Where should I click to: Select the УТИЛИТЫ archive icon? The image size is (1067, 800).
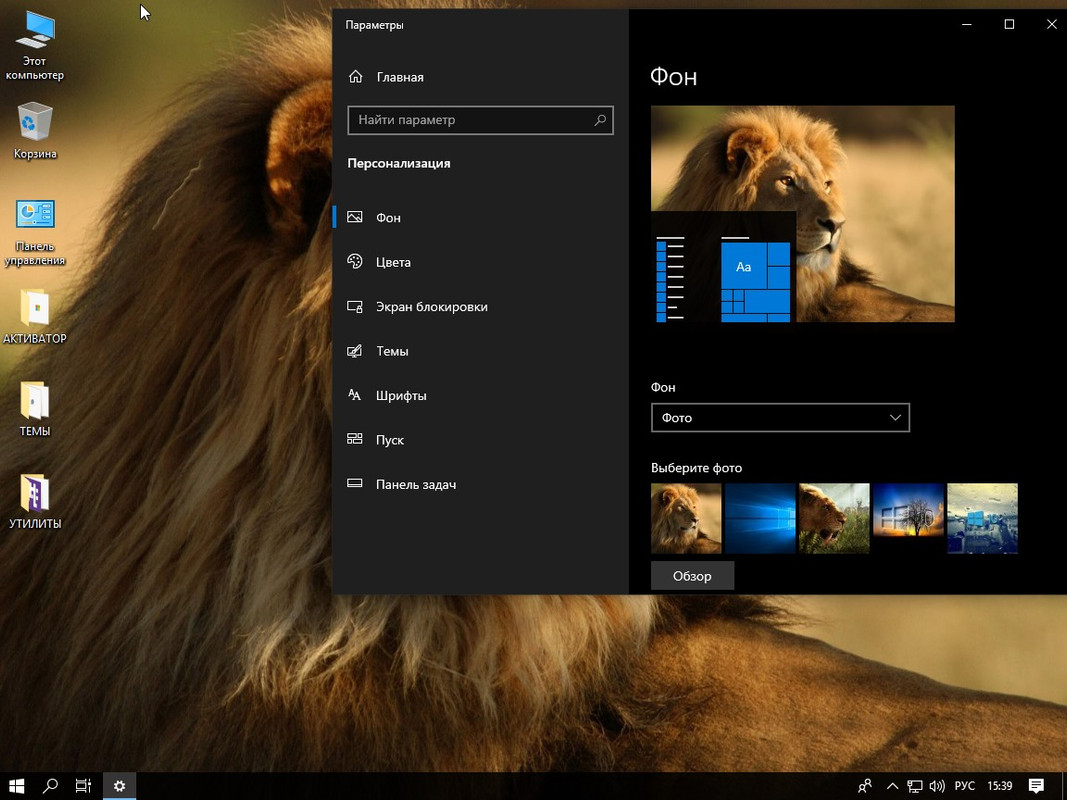tap(35, 501)
